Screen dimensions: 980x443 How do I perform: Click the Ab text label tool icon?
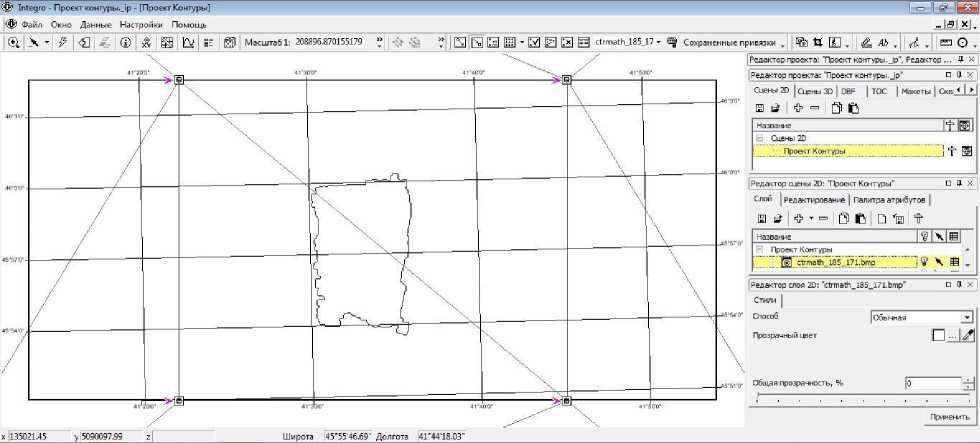click(883, 42)
